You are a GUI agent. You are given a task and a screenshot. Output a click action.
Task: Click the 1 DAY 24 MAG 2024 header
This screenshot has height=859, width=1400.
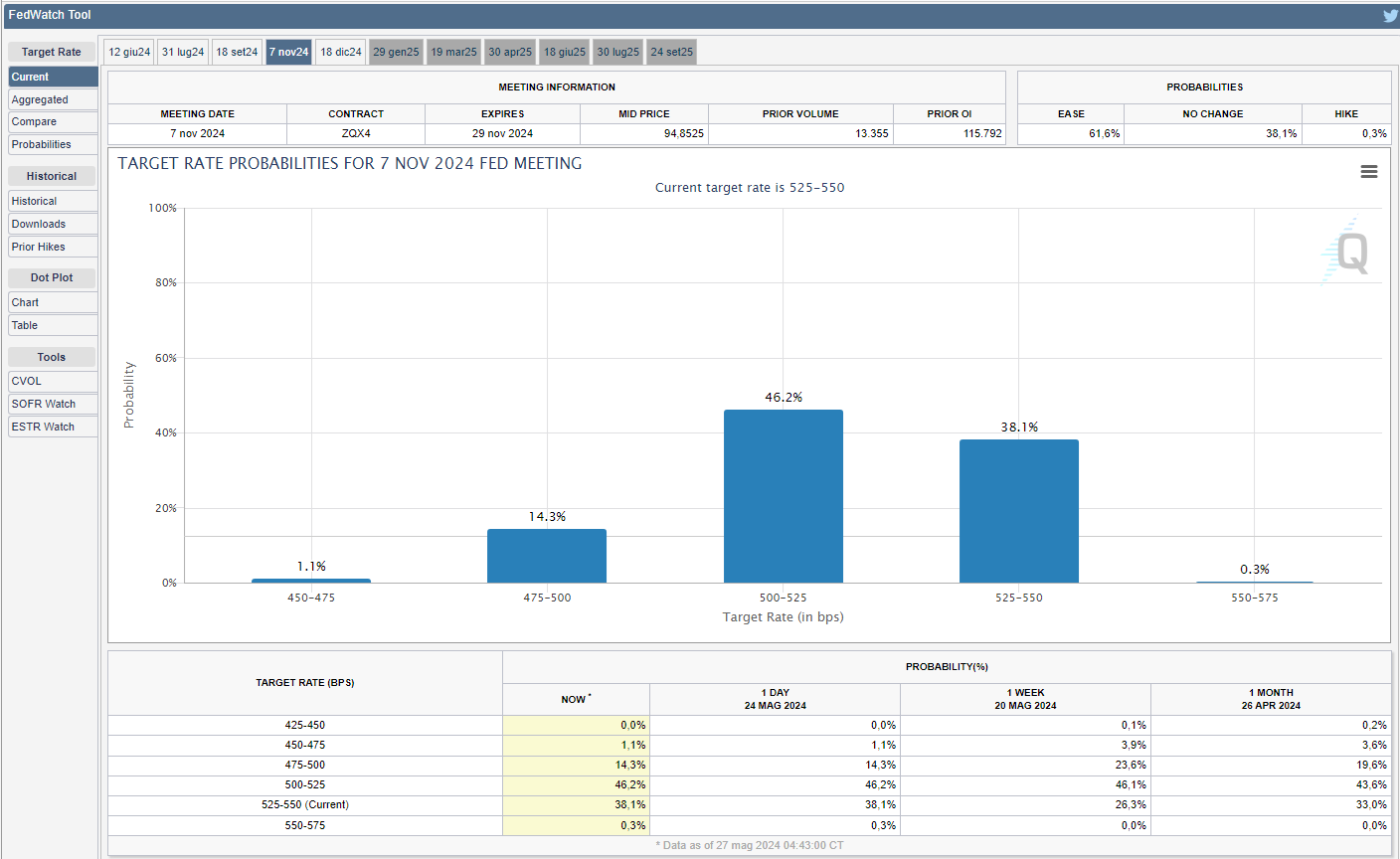click(x=776, y=699)
